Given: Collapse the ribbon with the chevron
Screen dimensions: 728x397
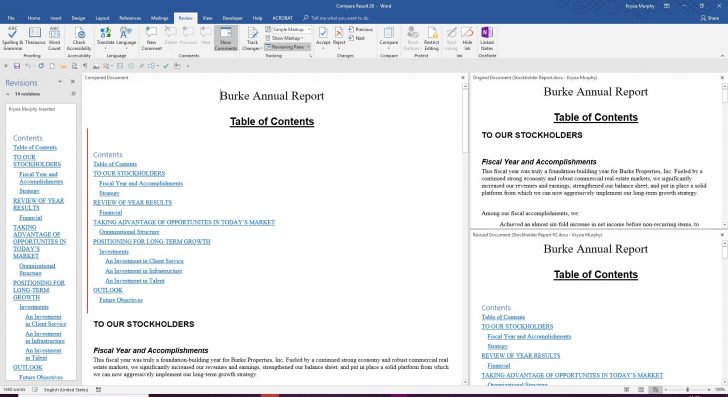Looking at the screenshot, I should (x=722, y=56).
